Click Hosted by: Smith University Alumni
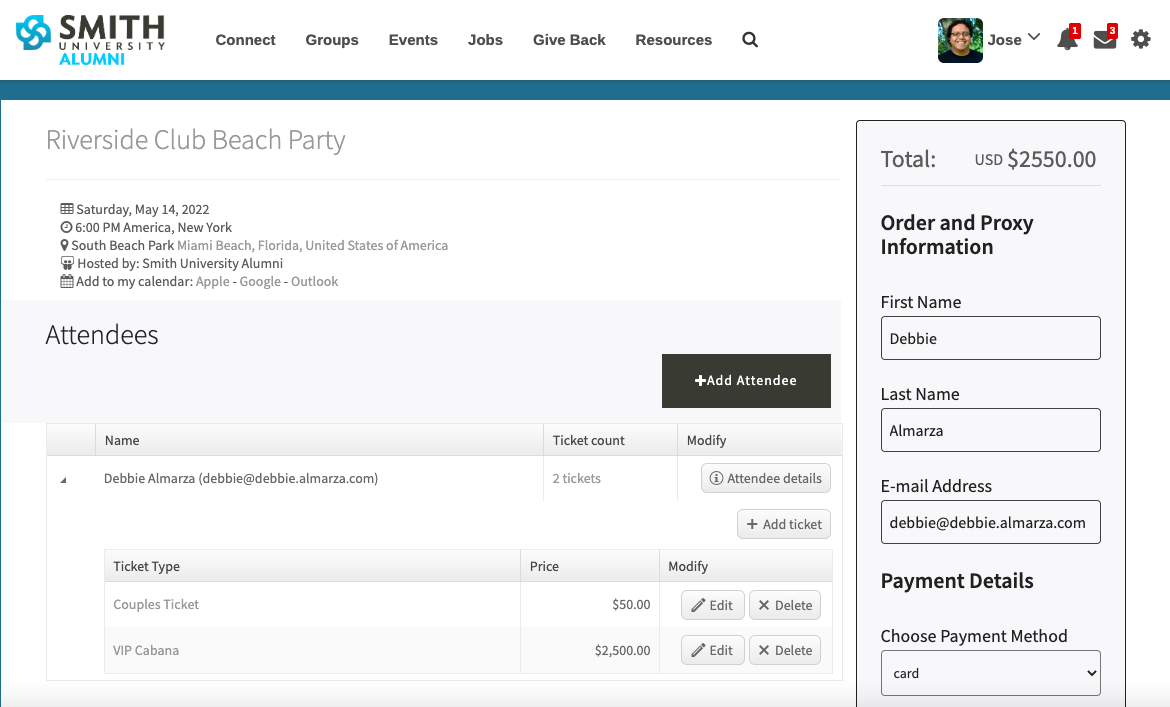Viewport: 1170px width, 707px height. (x=180, y=263)
